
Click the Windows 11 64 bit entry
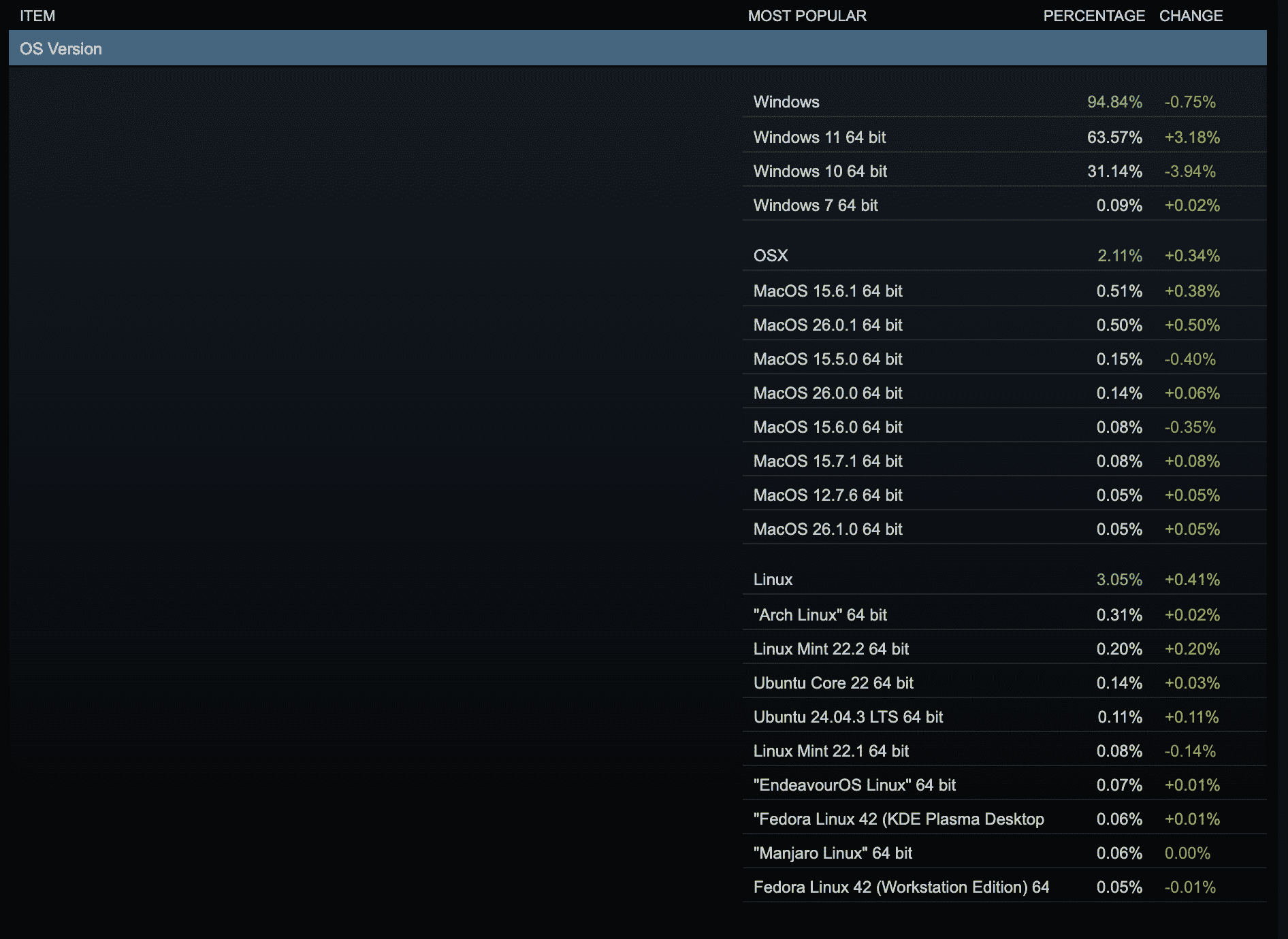pos(820,137)
